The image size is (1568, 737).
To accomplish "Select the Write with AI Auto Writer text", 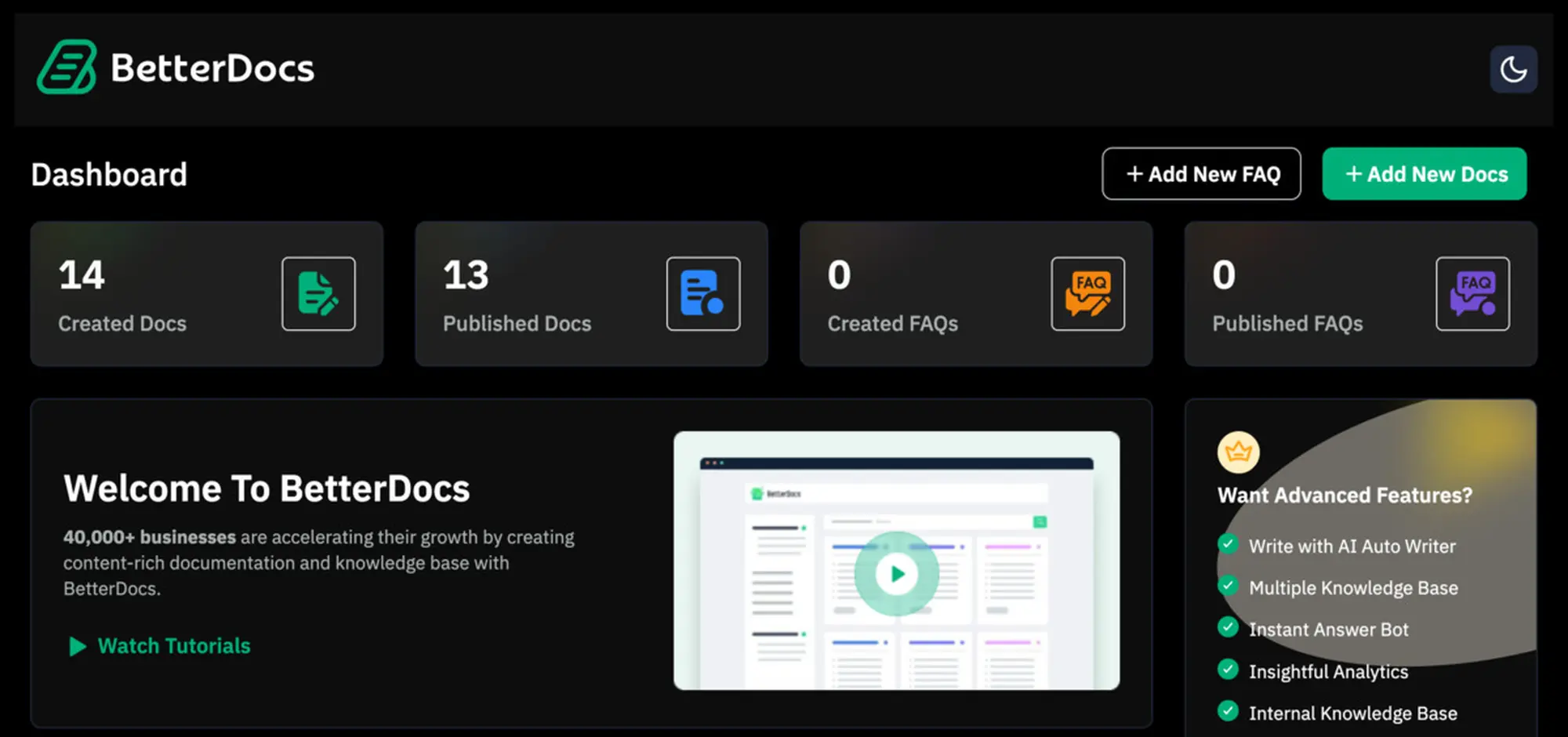I will click(x=1352, y=546).
